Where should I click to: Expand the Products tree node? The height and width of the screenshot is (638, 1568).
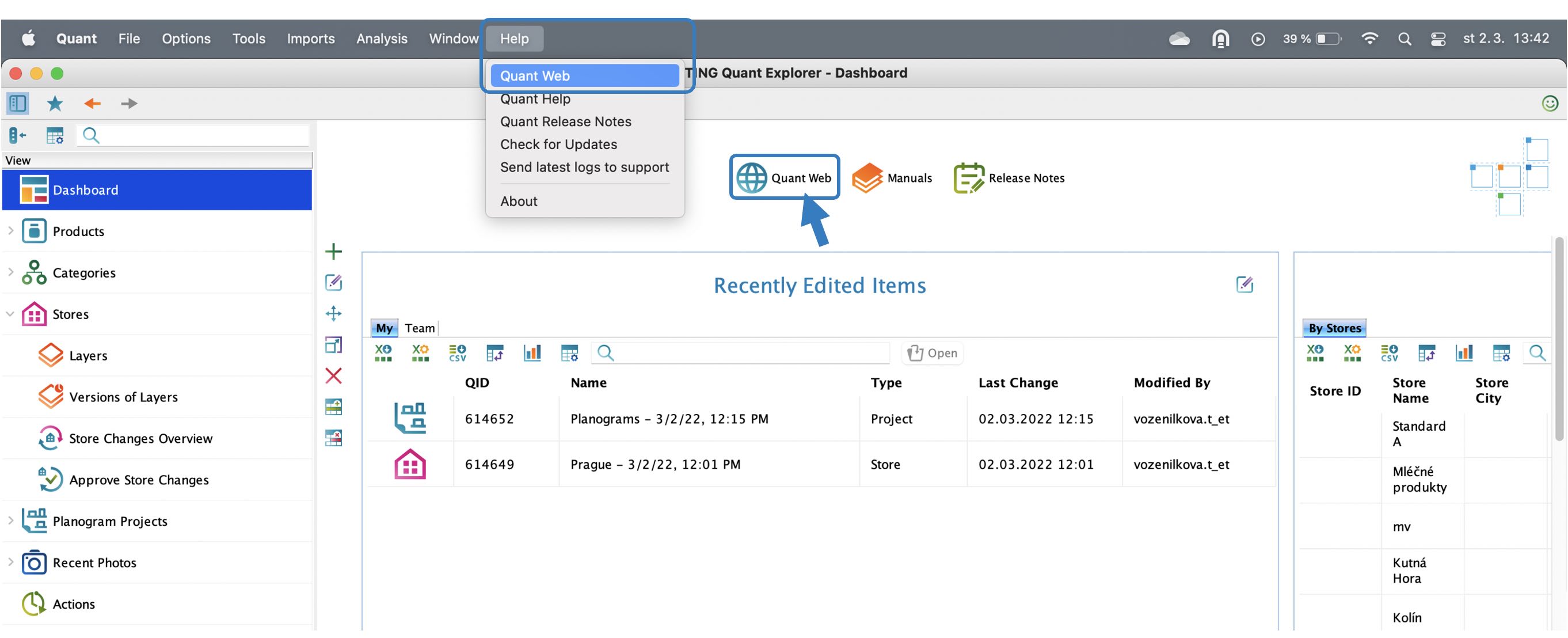[x=10, y=231]
